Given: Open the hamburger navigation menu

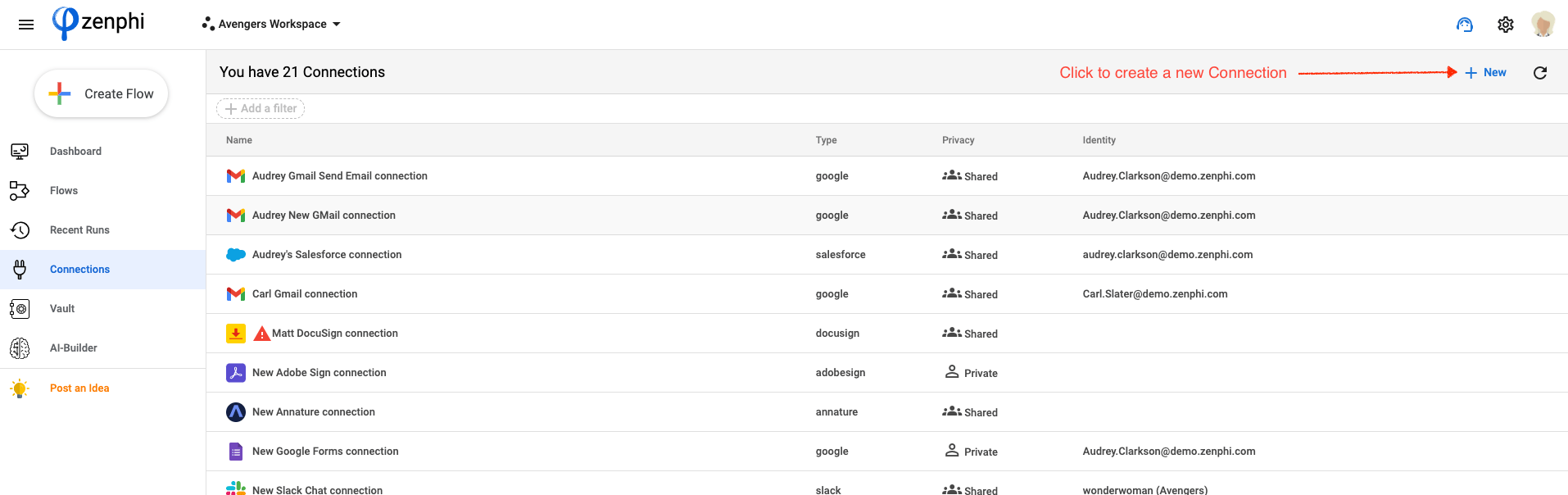Looking at the screenshot, I should coord(26,25).
